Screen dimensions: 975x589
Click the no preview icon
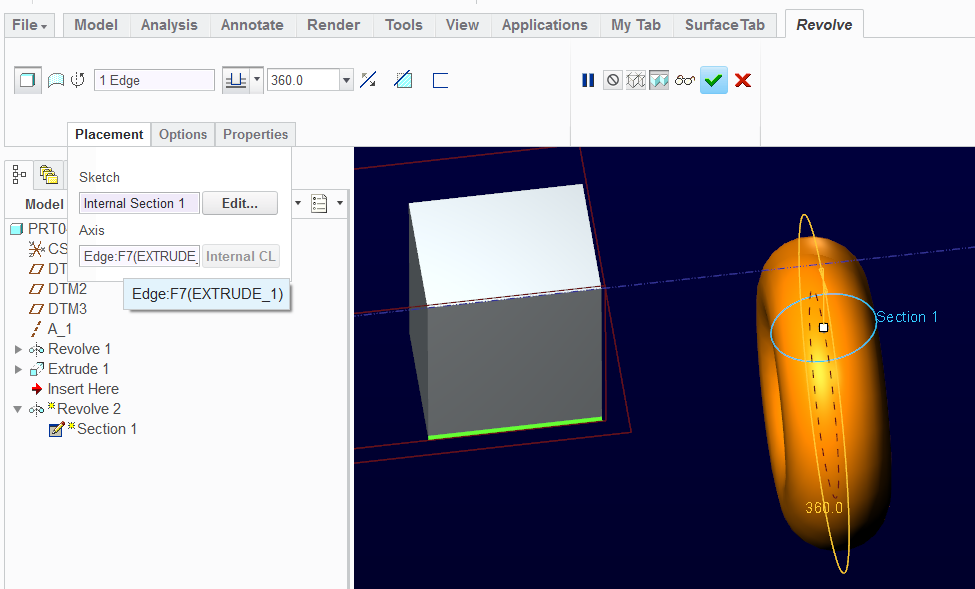click(x=613, y=80)
